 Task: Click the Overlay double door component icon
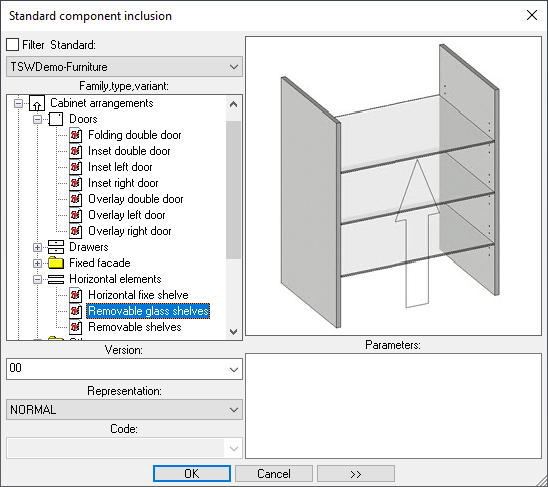[75, 199]
